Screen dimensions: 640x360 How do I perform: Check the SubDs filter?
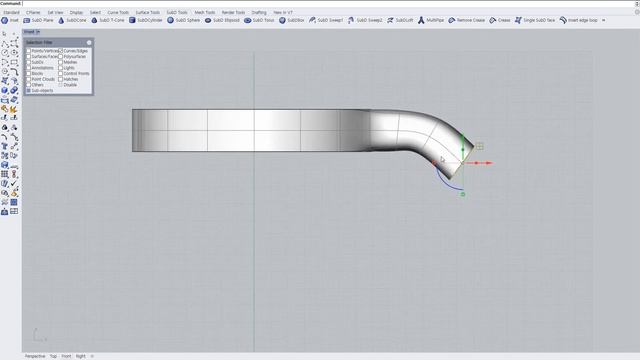point(29,62)
